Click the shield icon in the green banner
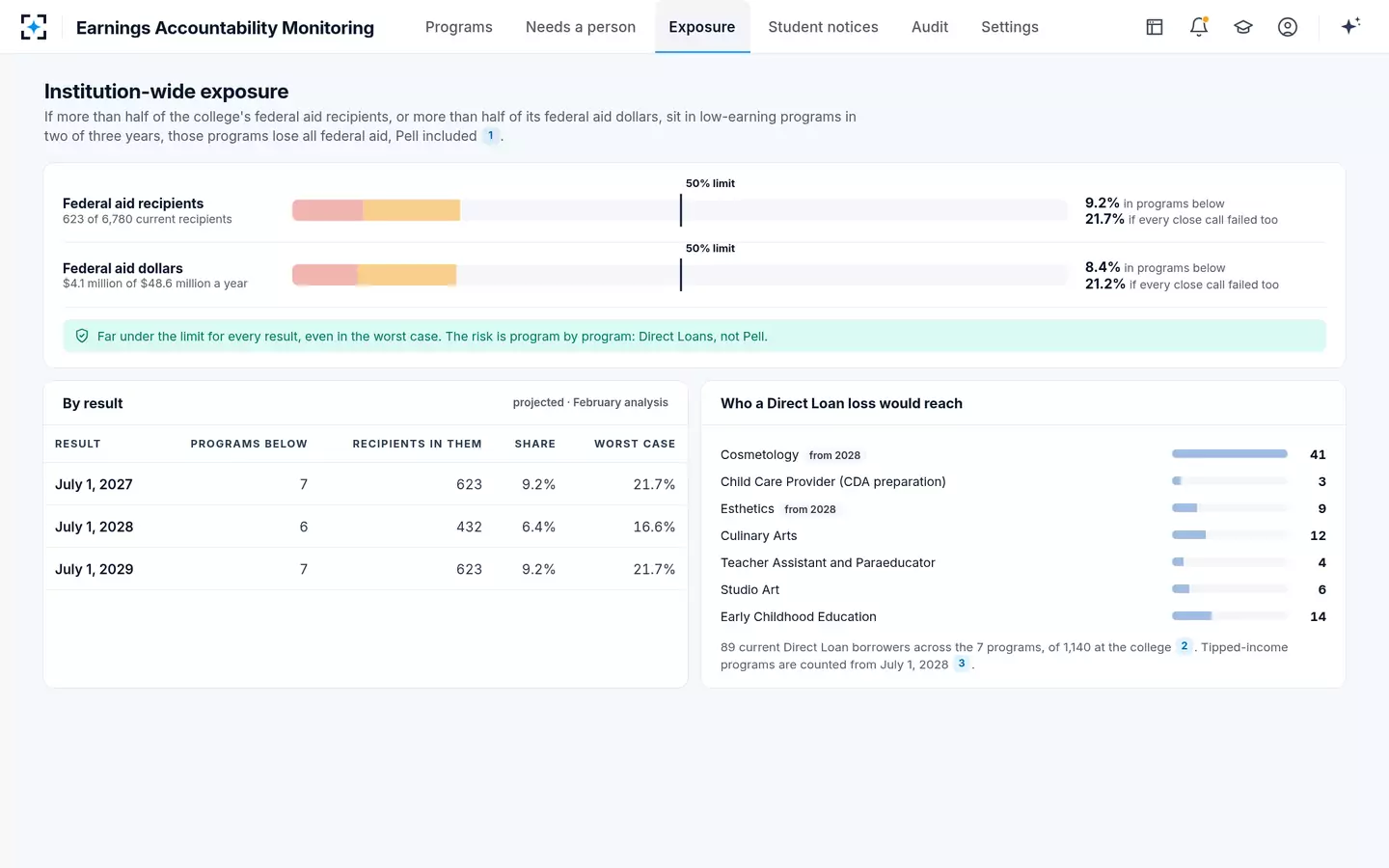The width and height of the screenshot is (1389, 868). point(82,337)
